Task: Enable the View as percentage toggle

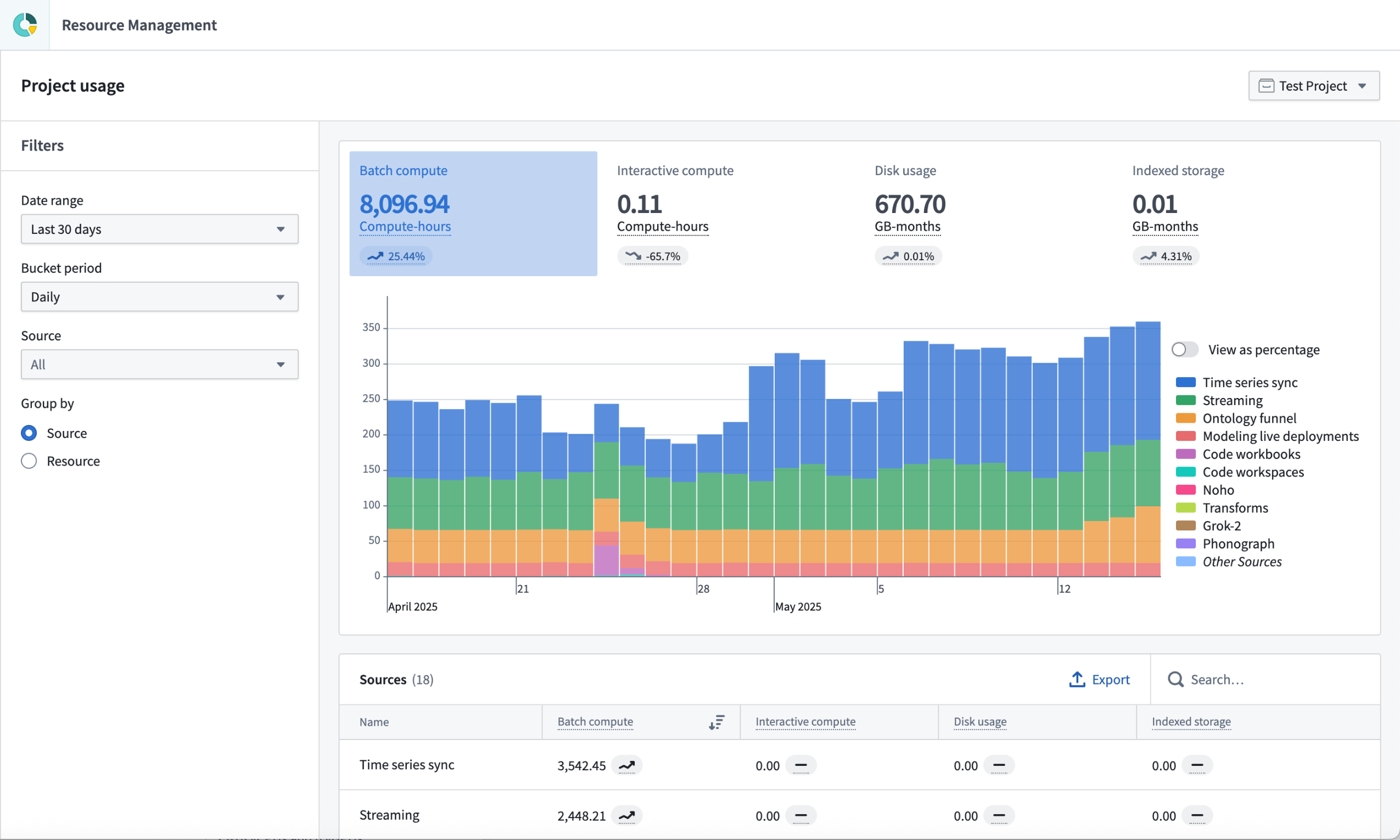Action: 1184,349
